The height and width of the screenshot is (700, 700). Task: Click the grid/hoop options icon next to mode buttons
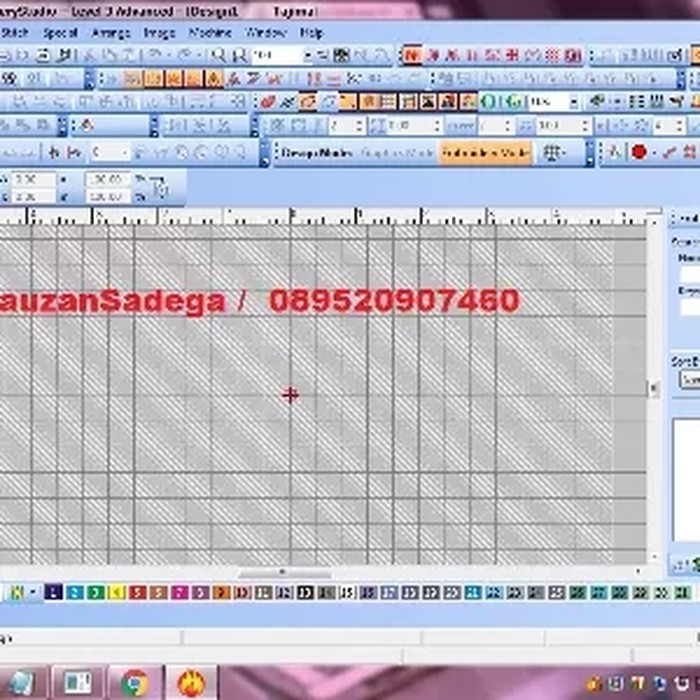click(552, 153)
